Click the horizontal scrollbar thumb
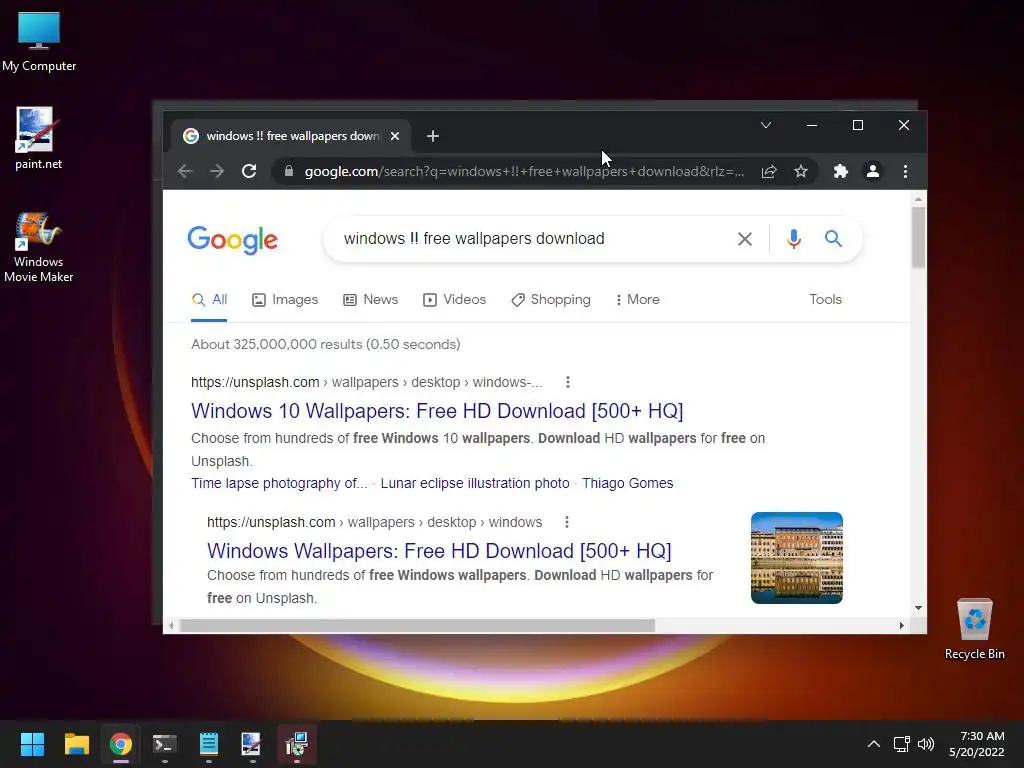Screen dimensions: 1024x768 [x=417, y=626]
